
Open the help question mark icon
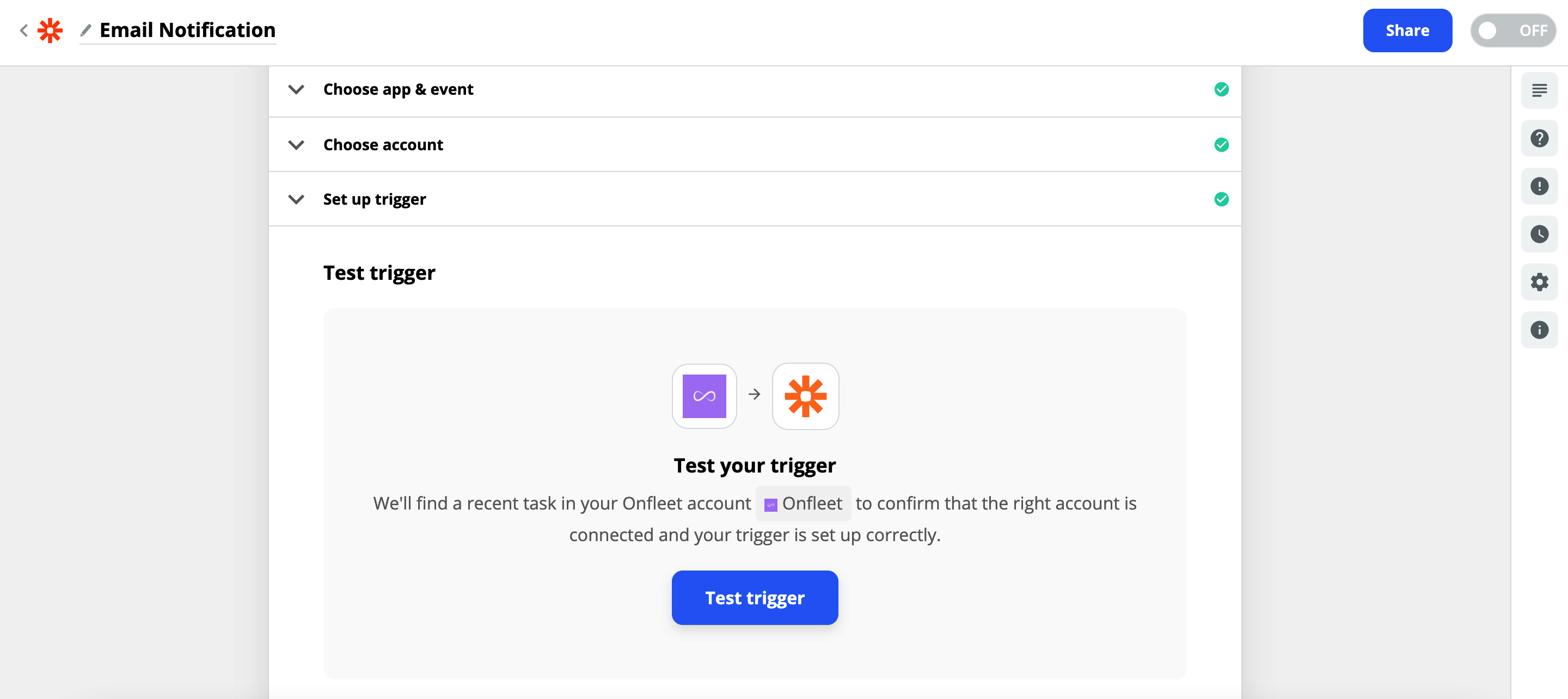pos(1539,139)
